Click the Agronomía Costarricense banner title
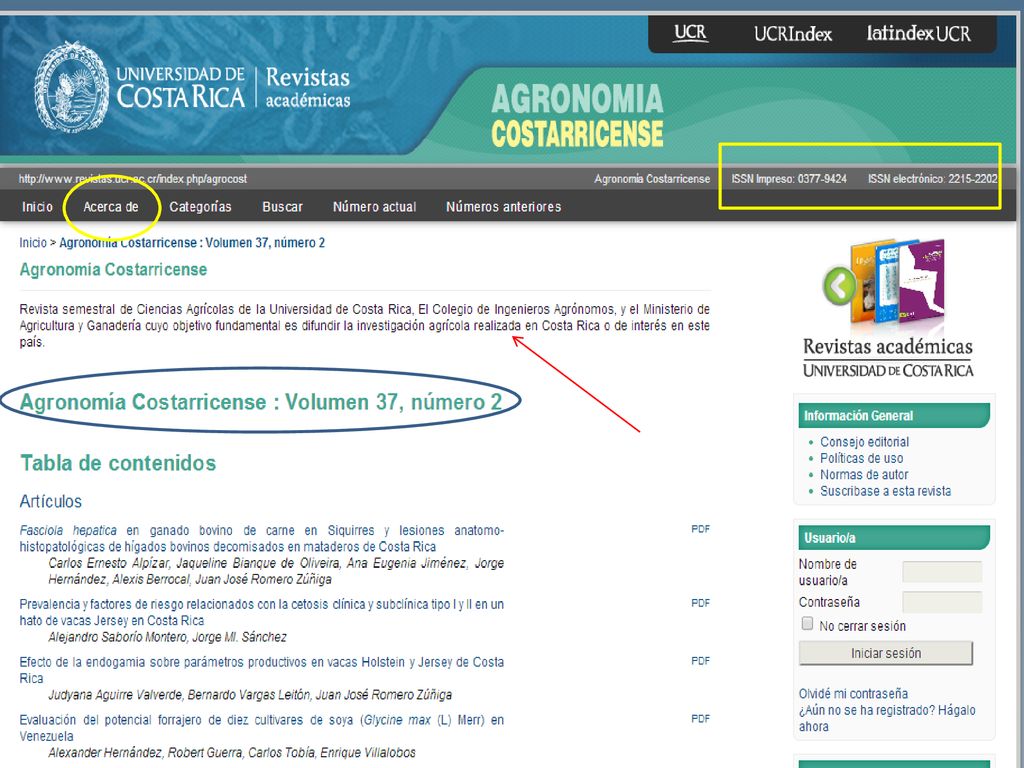 click(x=577, y=116)
